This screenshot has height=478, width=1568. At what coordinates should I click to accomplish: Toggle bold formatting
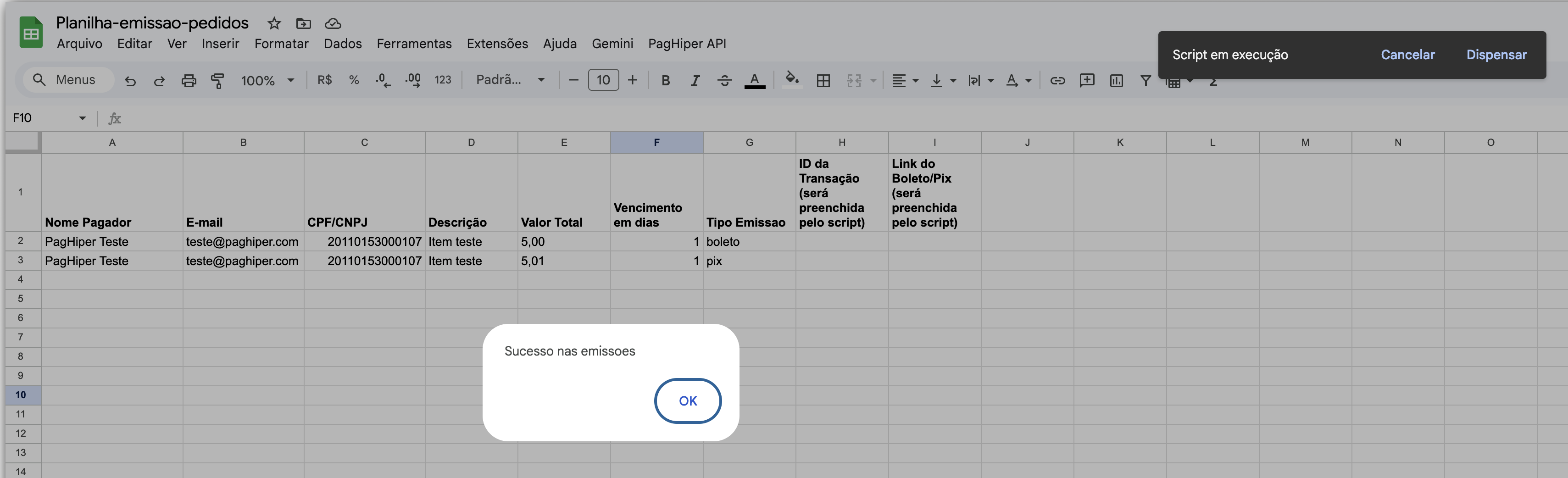(665, 80)
